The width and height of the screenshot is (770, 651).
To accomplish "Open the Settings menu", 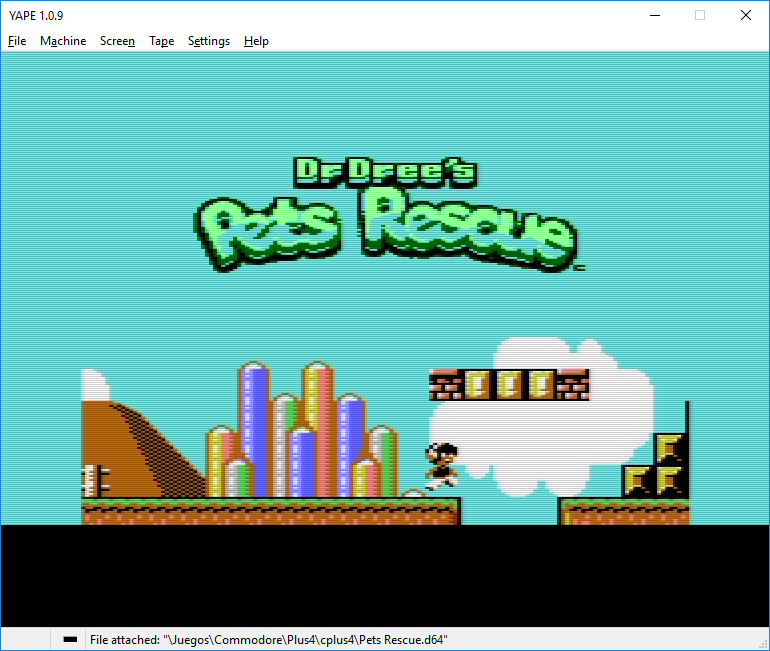I will 209,41.
